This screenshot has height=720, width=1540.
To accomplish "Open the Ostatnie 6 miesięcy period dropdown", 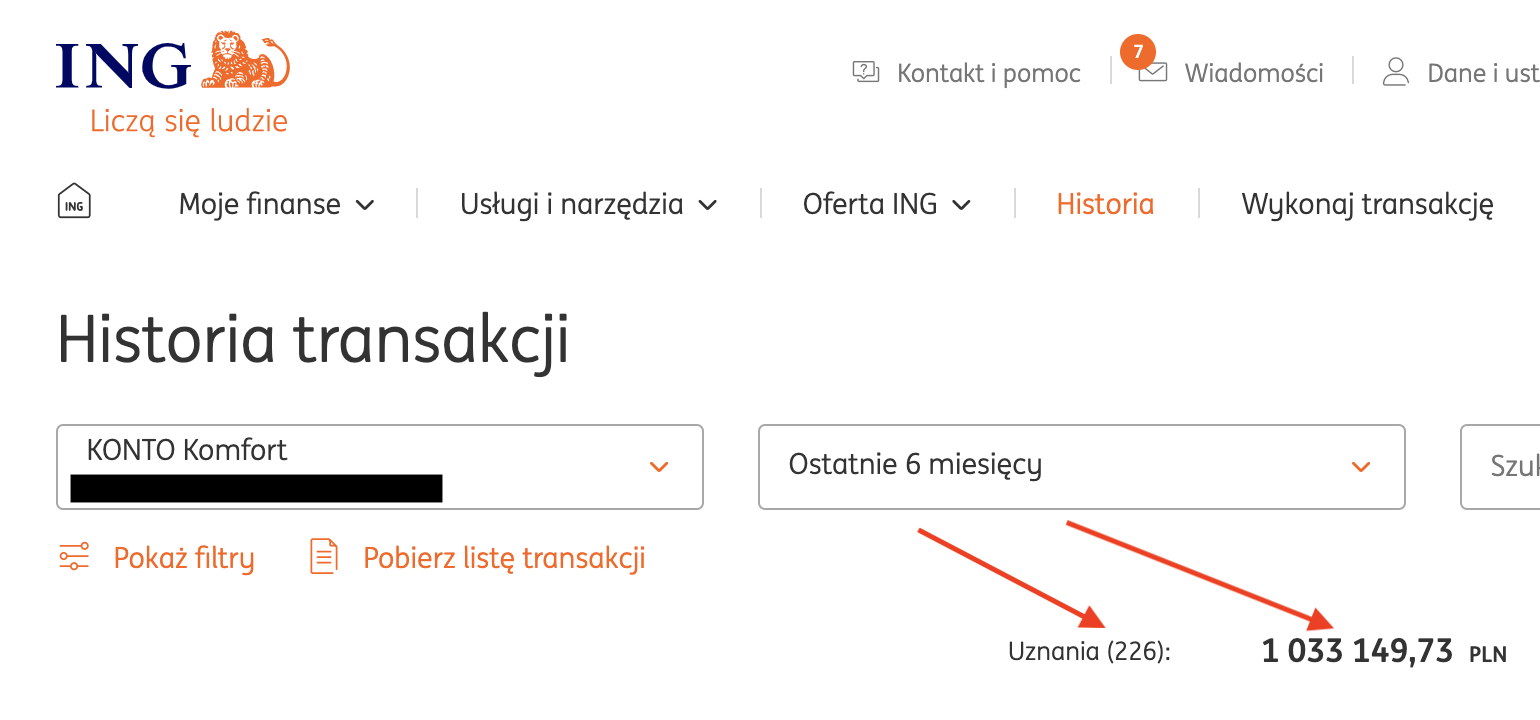I will click(x=1082, y=467).
